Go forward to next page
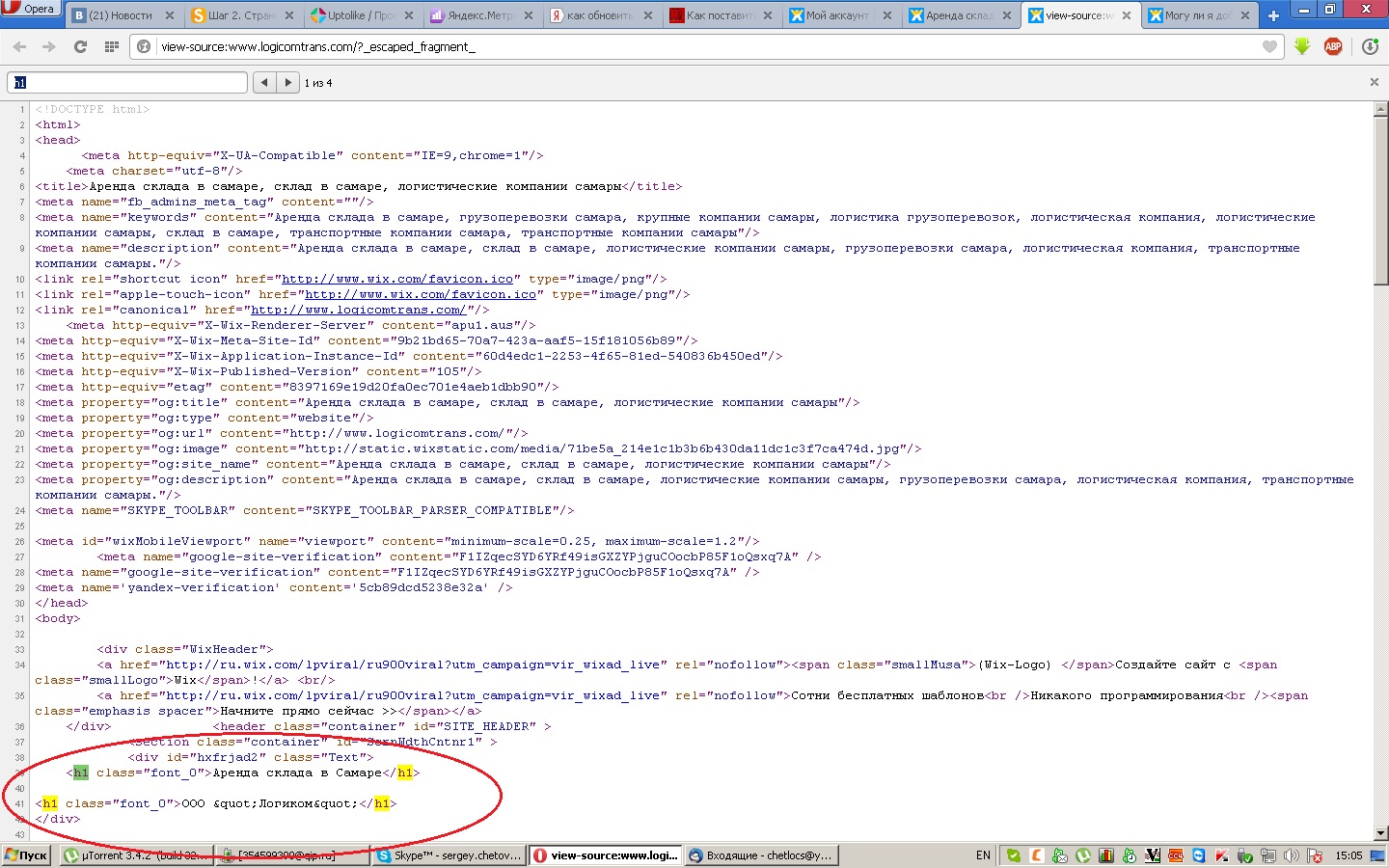1389x868 pixels. pyautogui.click(x=49, y=46)
